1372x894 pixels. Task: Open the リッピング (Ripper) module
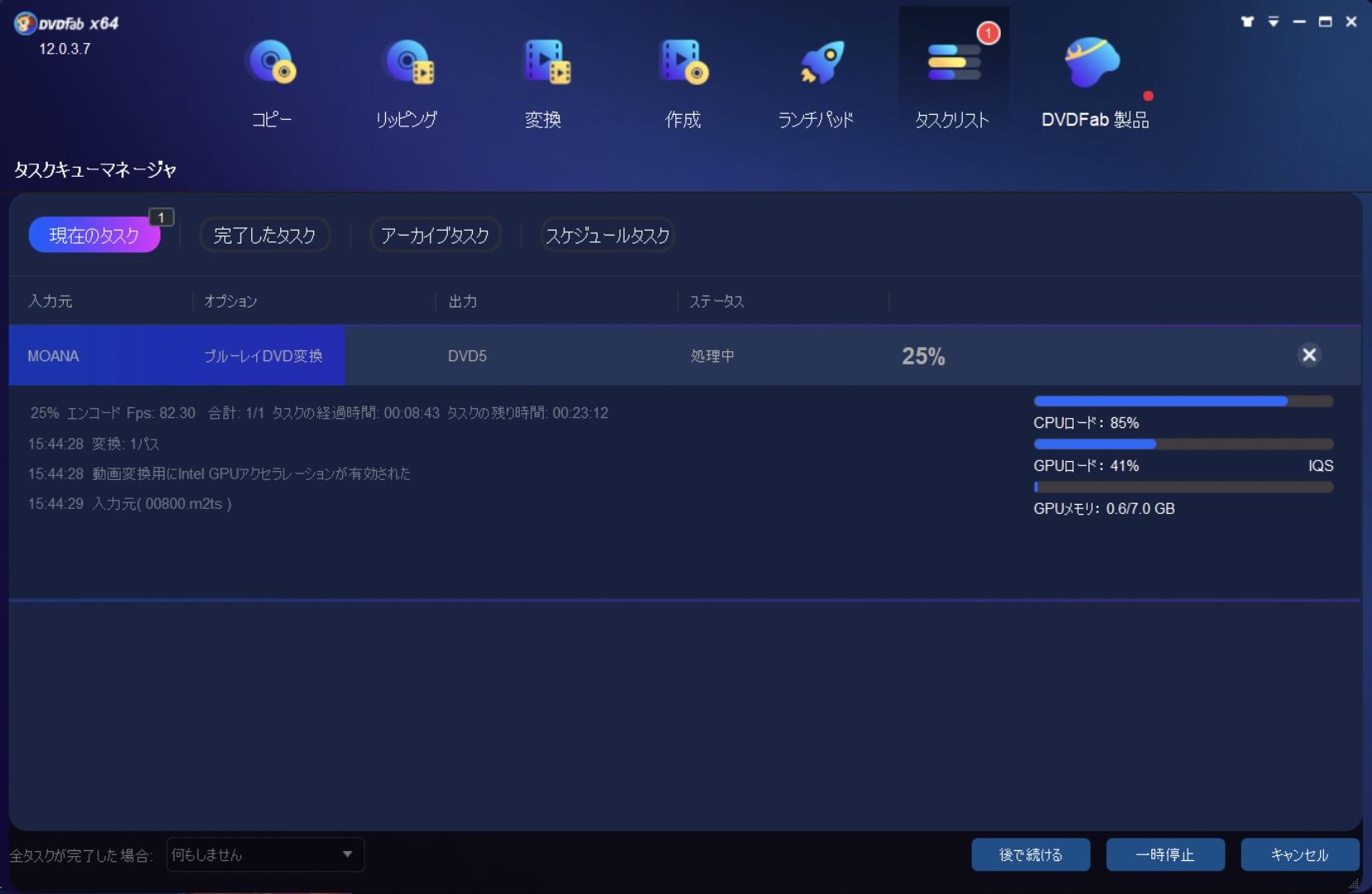[x=407, y=83]
